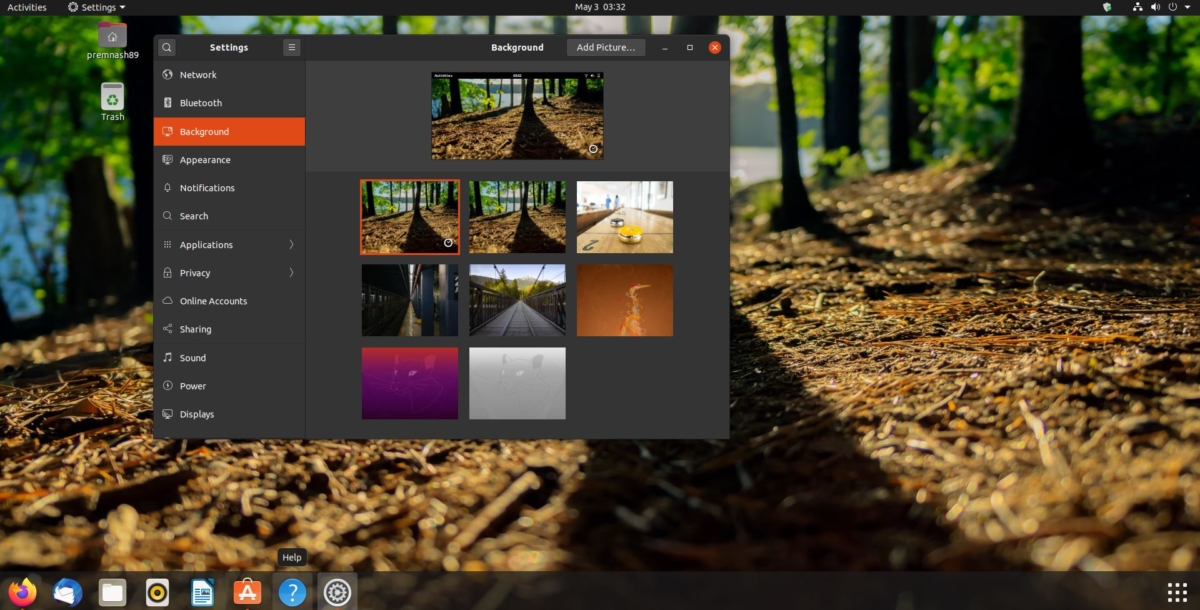This screenshot has height=610, width=1200.
Task: Click the Add Picture button
Action: tap(606, 47)
